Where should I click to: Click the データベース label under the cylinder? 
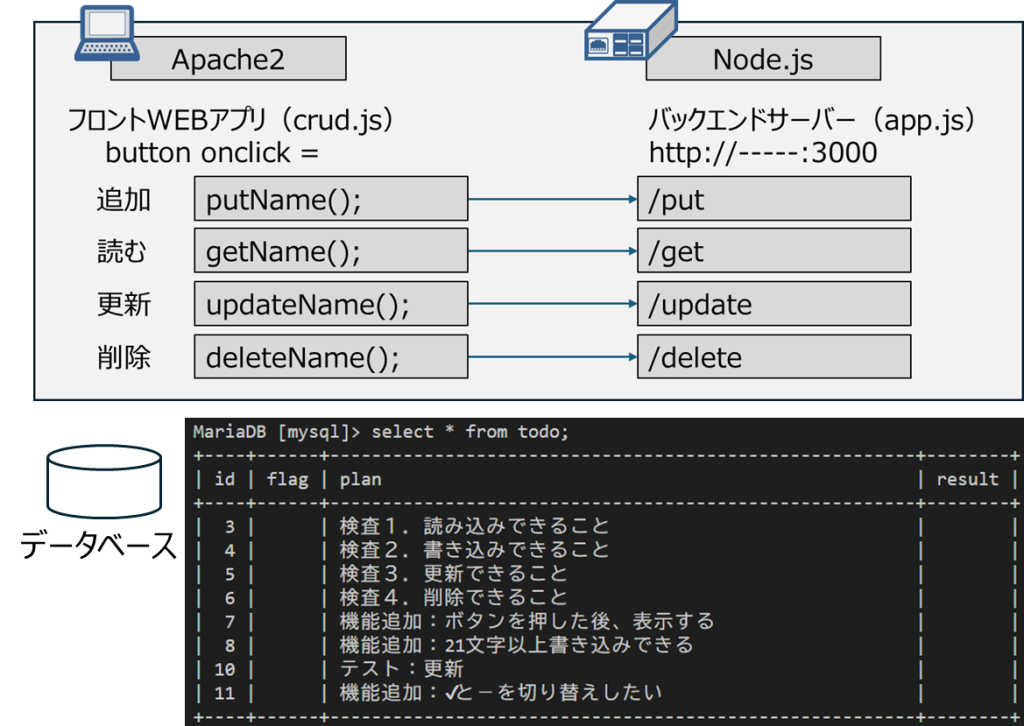click(99, 544)
